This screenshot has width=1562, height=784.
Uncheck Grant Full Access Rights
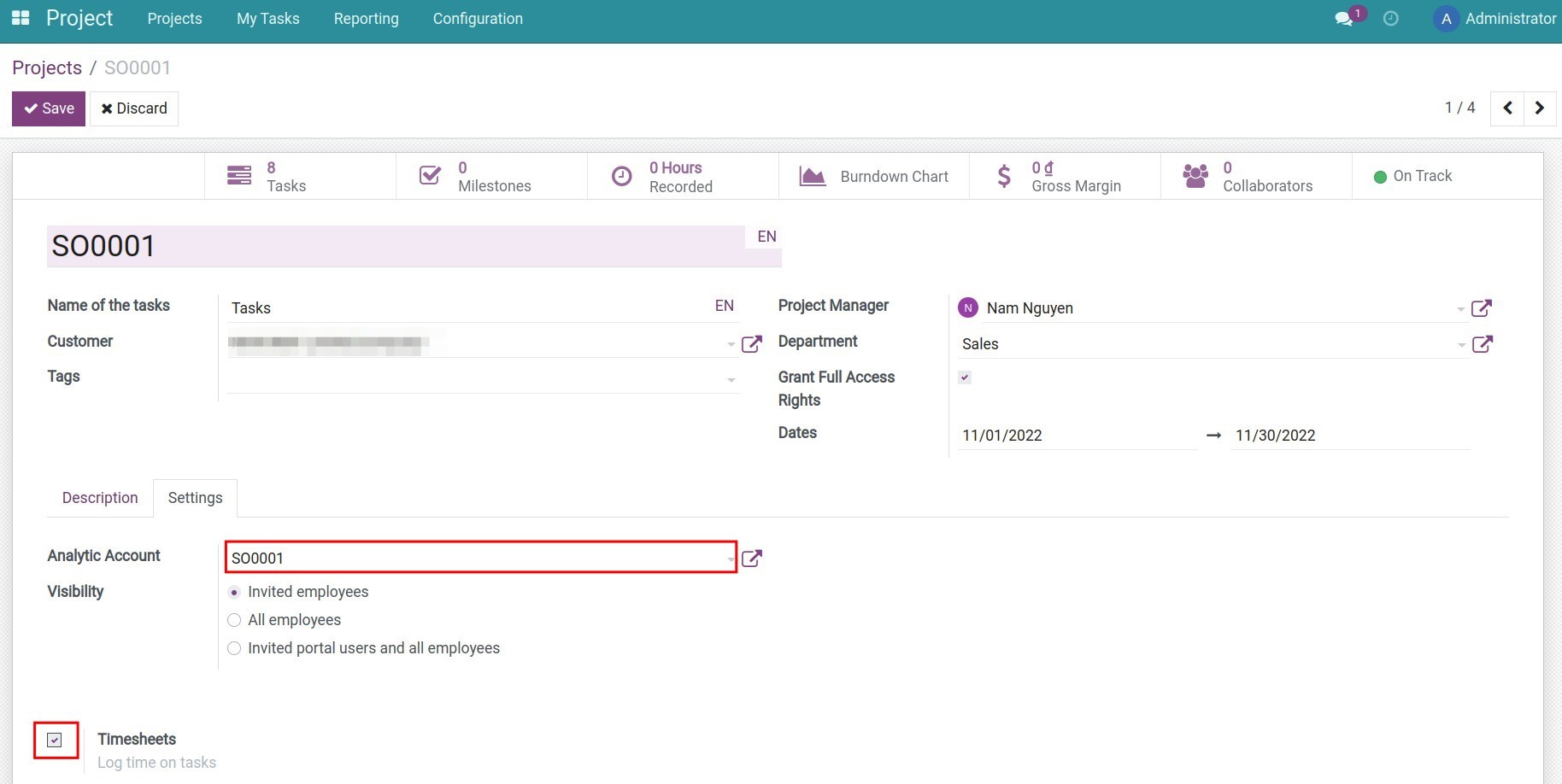coord(965,377)
